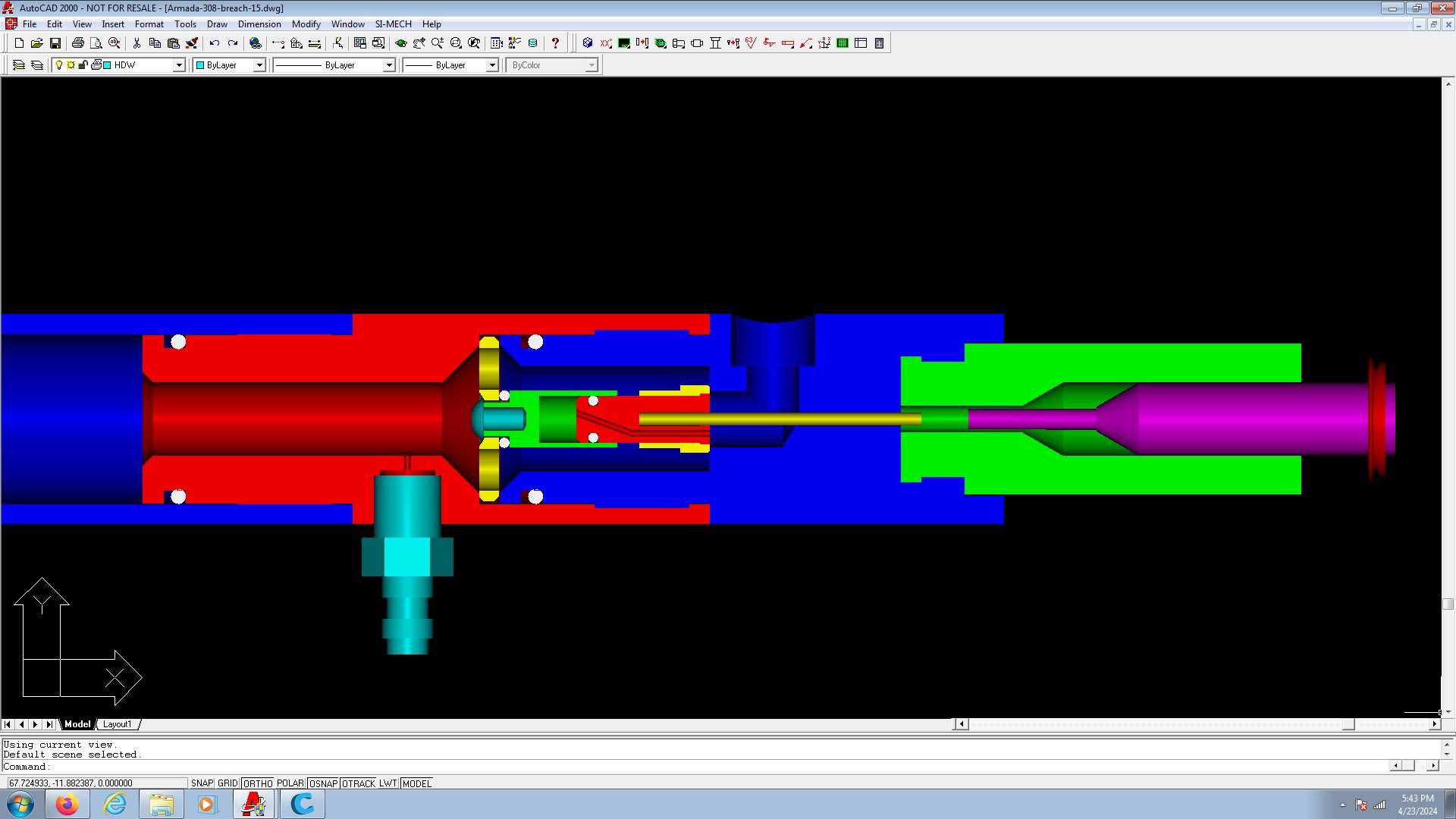1456x819 pixels.
Task: Activate Pan Realtime hand tool
Action: pos(419,43)
